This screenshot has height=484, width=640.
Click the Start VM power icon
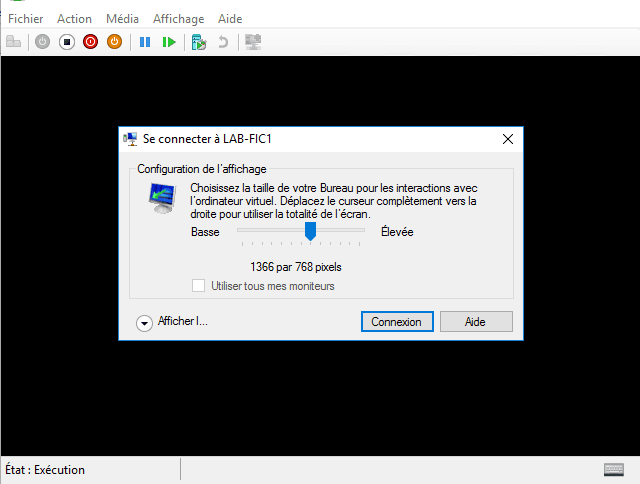[42, 42]
